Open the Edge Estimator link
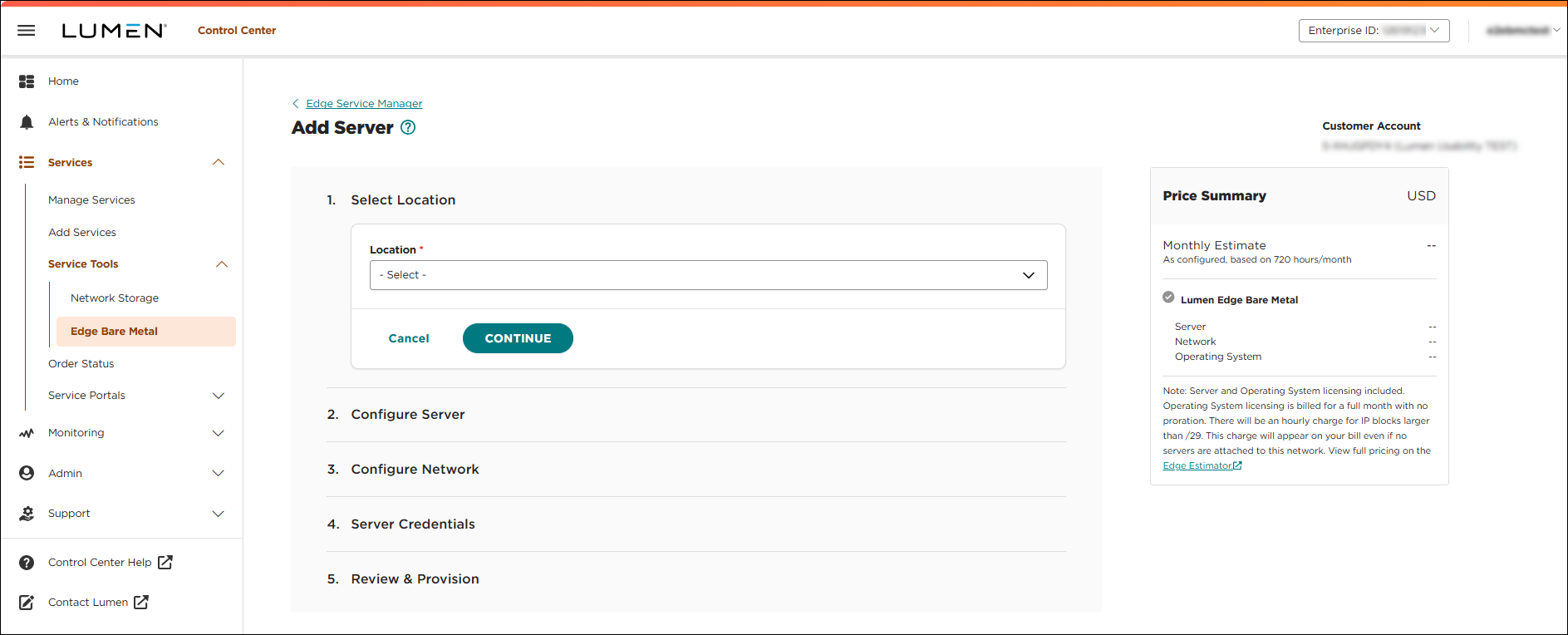Image resolution: width=1568 pixels, height=635 pixels. [x=1197, y=465]
